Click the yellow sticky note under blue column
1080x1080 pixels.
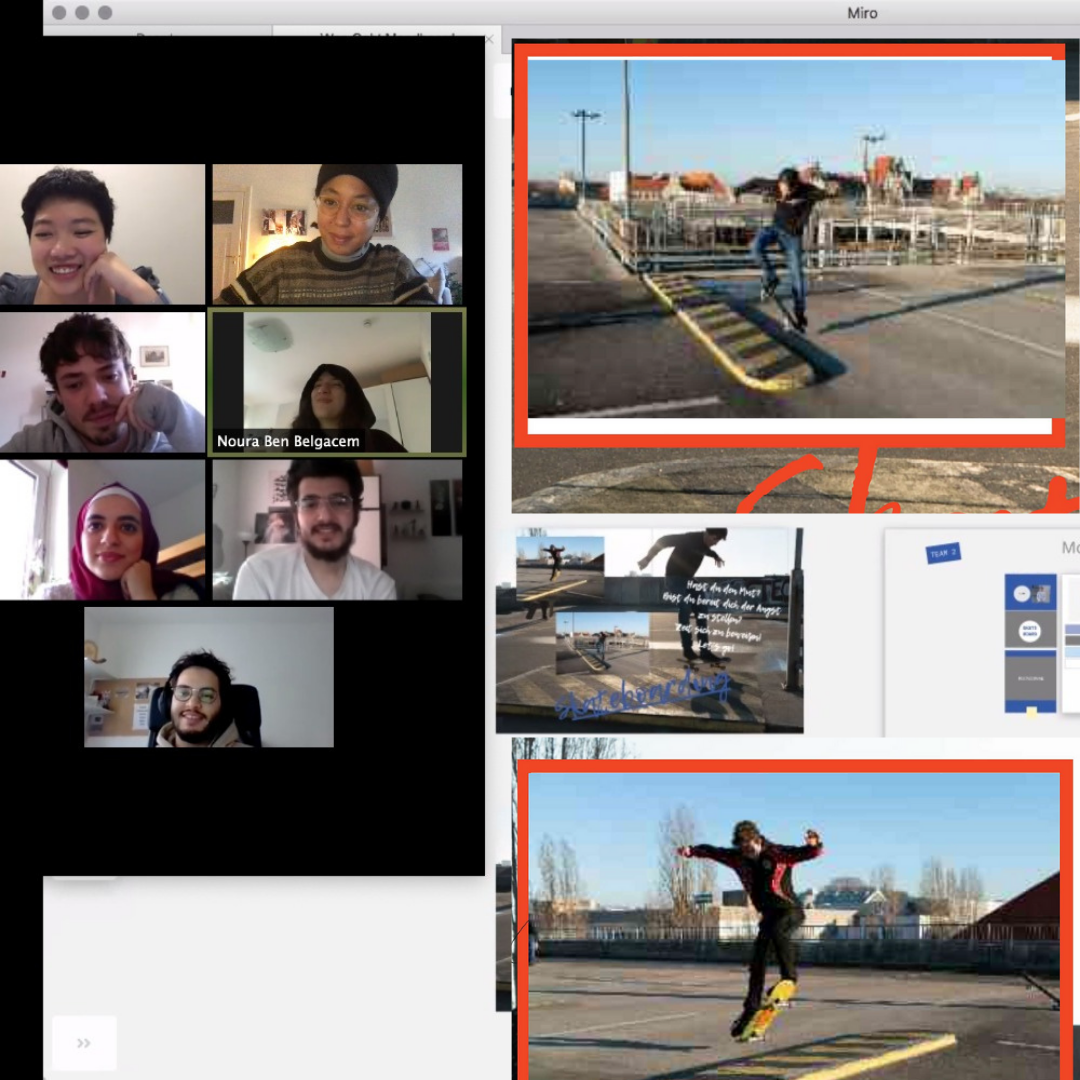(1031, 712)
